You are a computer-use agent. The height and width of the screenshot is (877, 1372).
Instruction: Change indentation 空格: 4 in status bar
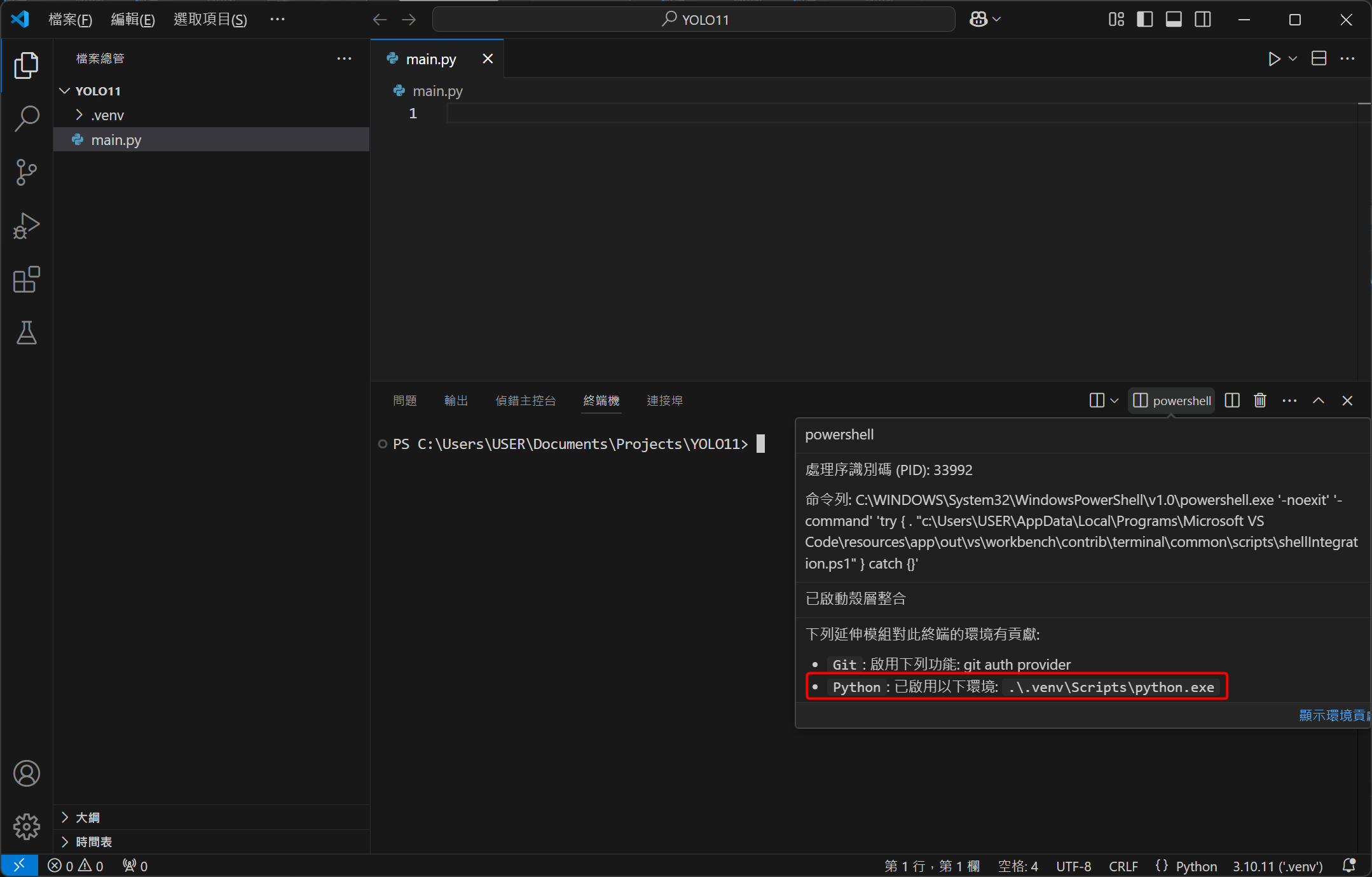coord(1018,866)
